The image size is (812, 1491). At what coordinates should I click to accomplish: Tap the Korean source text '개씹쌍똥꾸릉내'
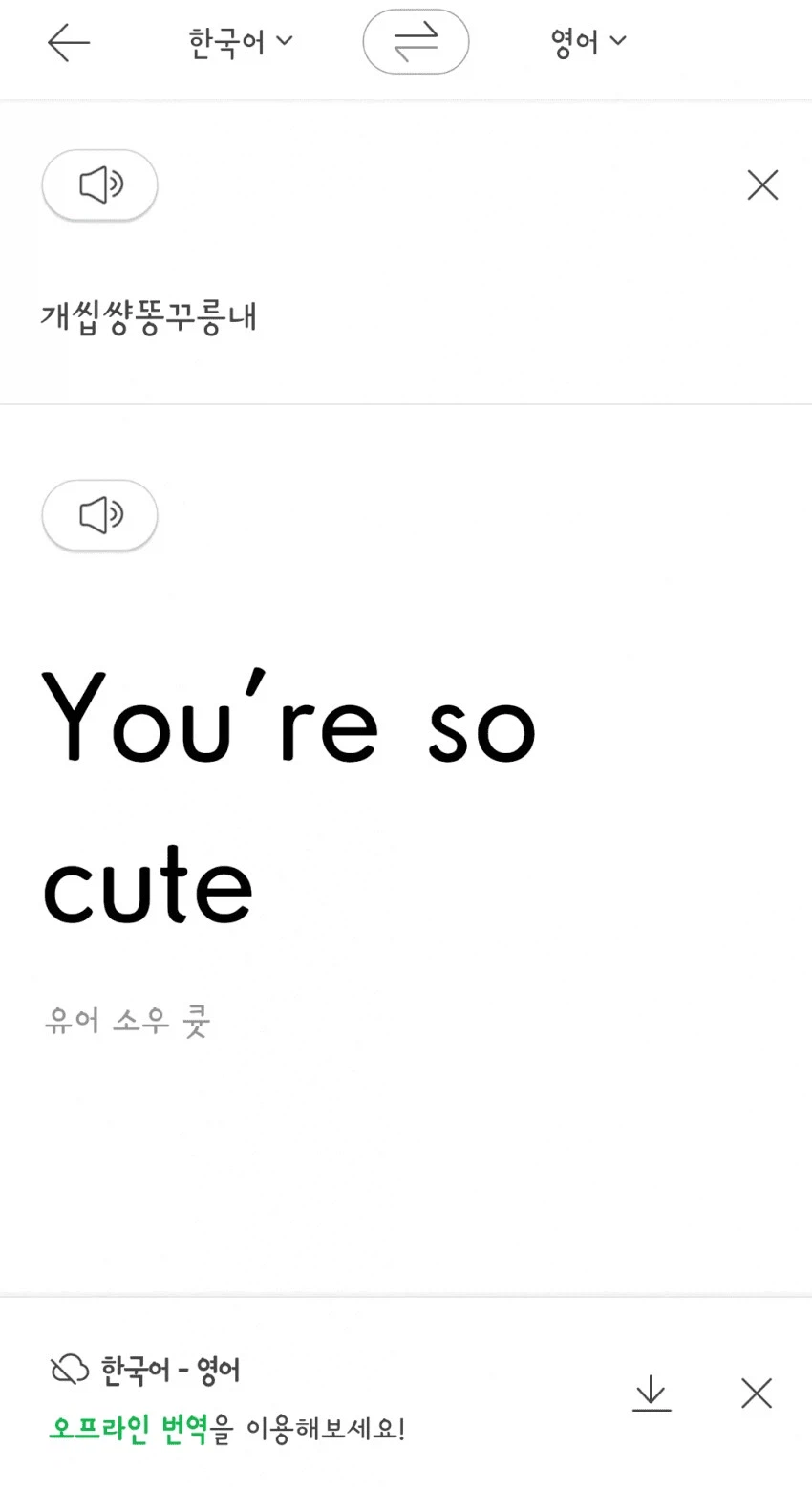pyautogui.click(x=149, y=315)
